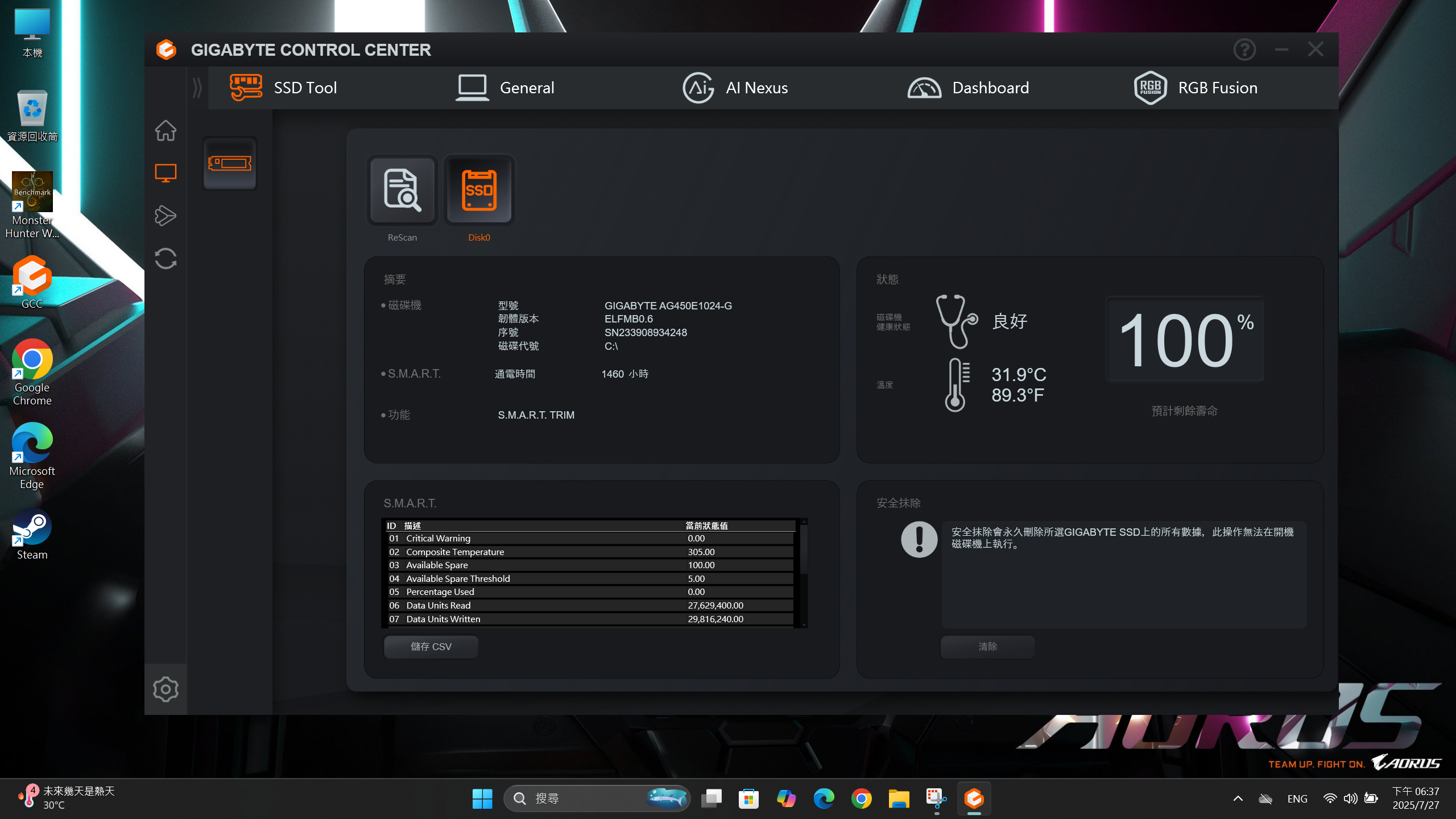Expand the double-chevron tab bar arrow
This screenshot has width=1456, height=819.
pyautogui.click(x=197, y=88)
